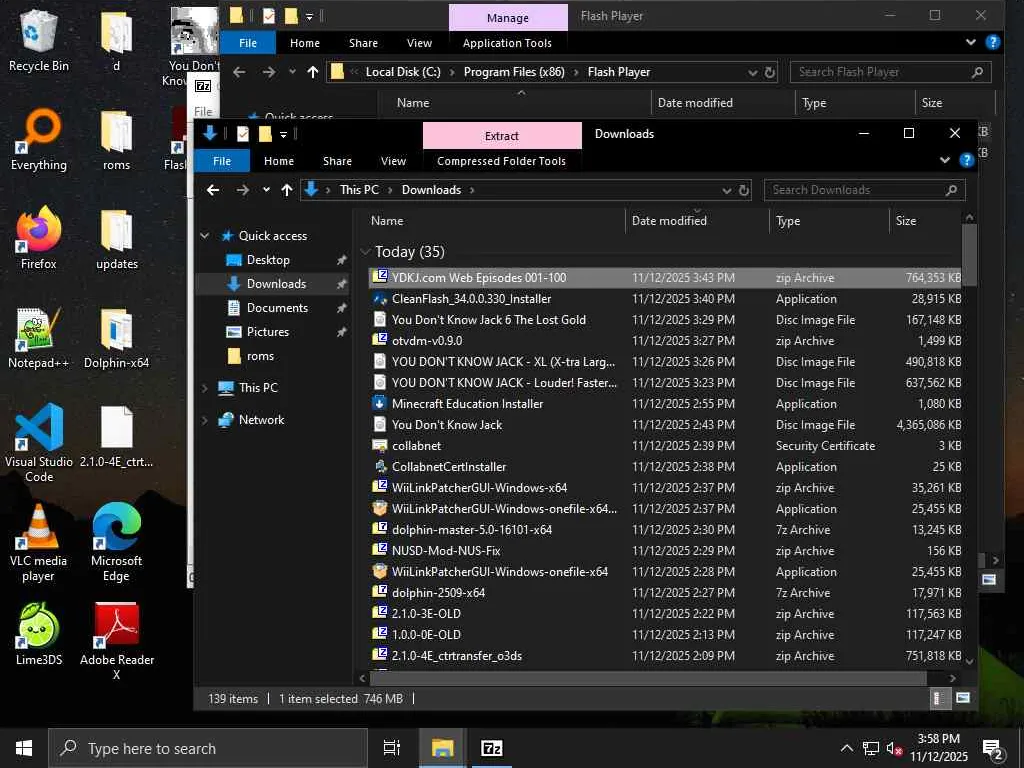Viewport: 1024px width, 768px height.
Task: Click the horizontal scrollbar in Downloads
Action: [x=647, y=678]
